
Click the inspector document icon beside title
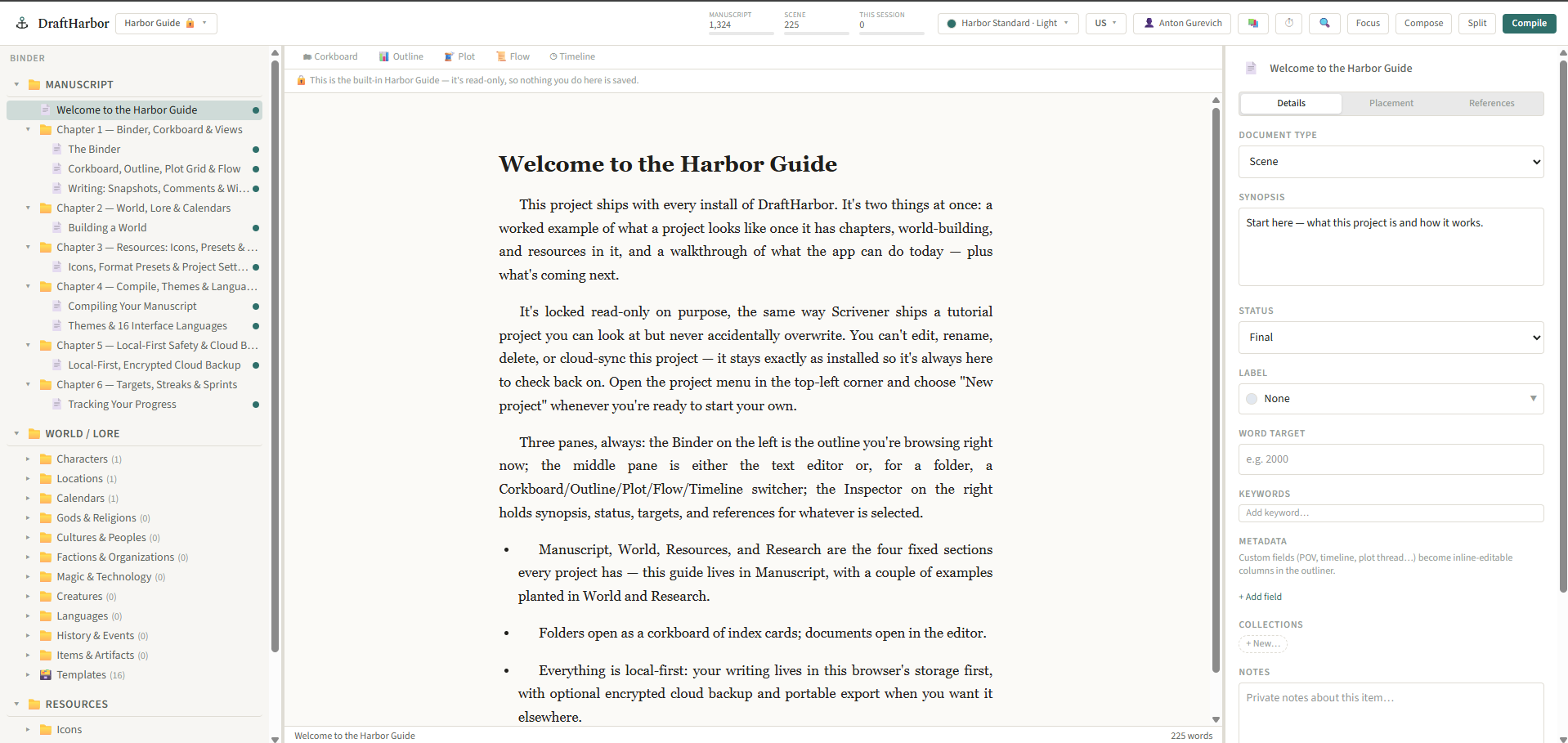coord(1250,68)
